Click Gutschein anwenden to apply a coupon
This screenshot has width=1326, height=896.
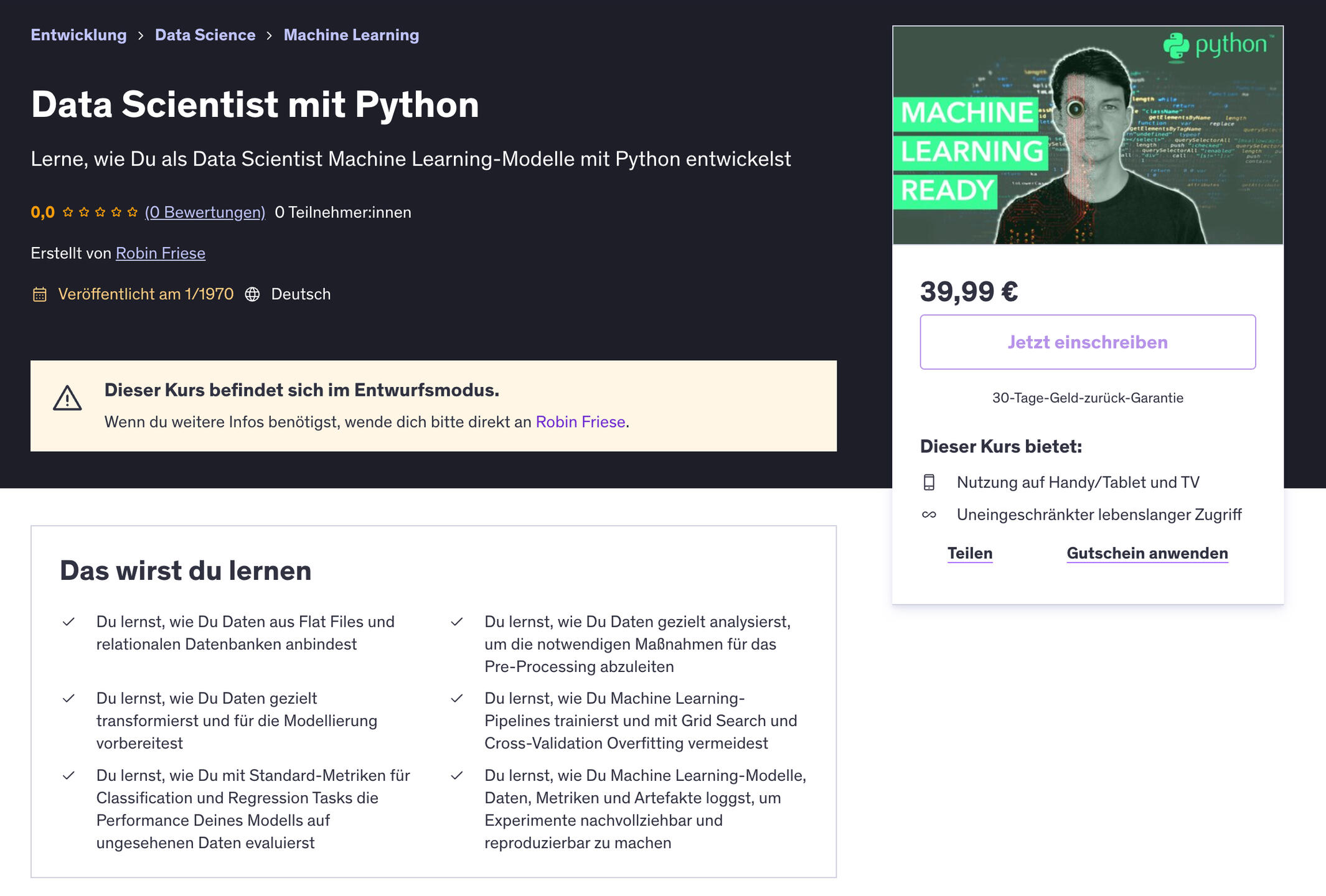(1147, 553)
